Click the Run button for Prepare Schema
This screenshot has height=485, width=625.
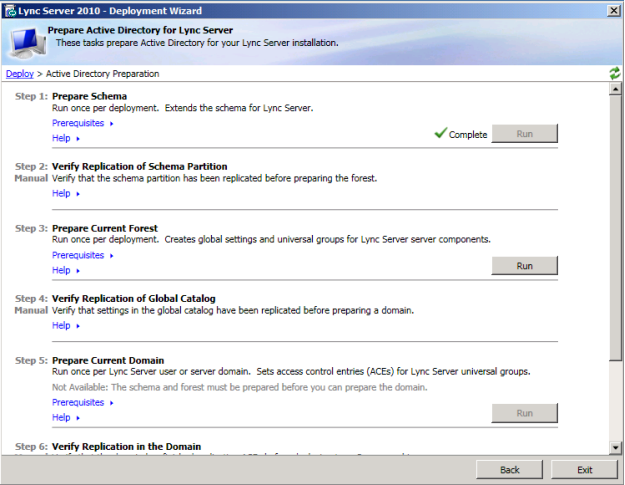point(524,134)
